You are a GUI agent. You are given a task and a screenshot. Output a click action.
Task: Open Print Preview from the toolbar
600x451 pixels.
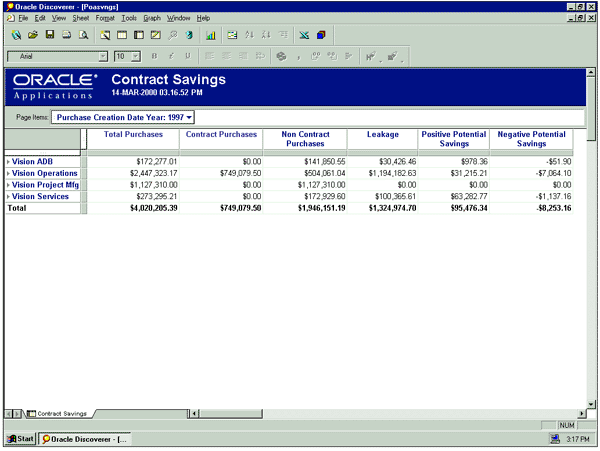point(83,35)
